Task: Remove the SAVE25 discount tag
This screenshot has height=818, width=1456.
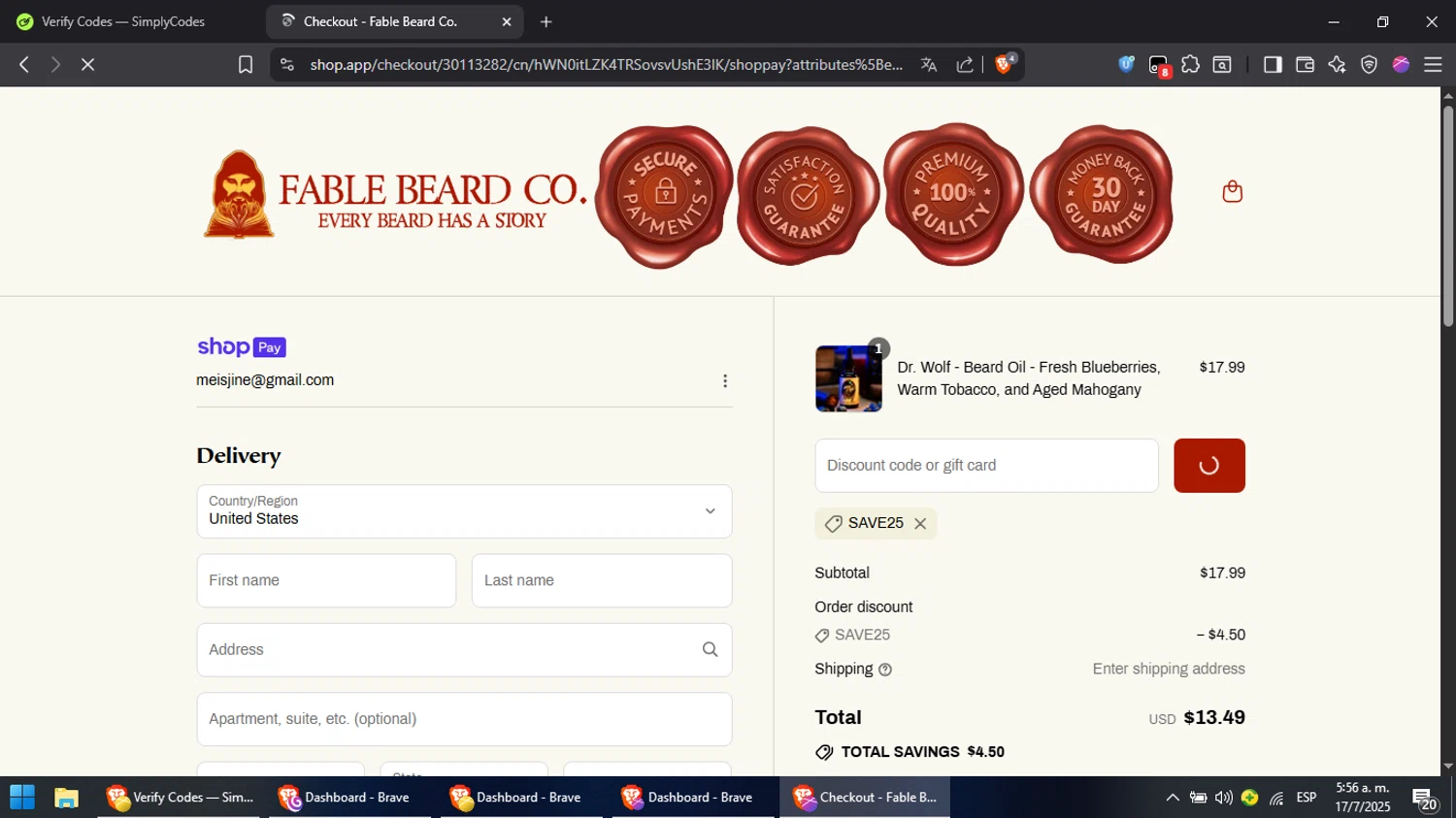Action: tap(920, 524)
